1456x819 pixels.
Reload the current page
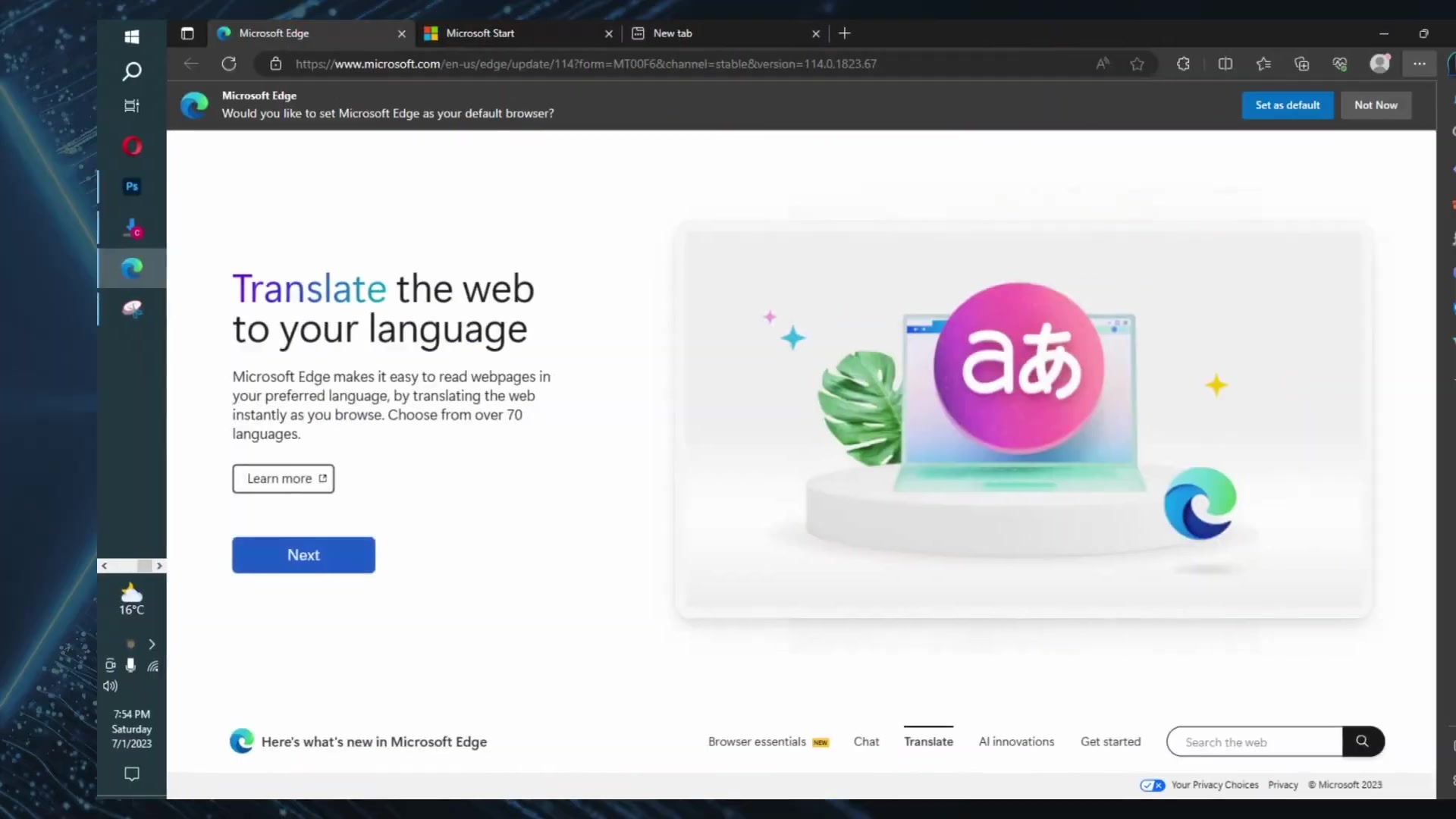[229, 64]
